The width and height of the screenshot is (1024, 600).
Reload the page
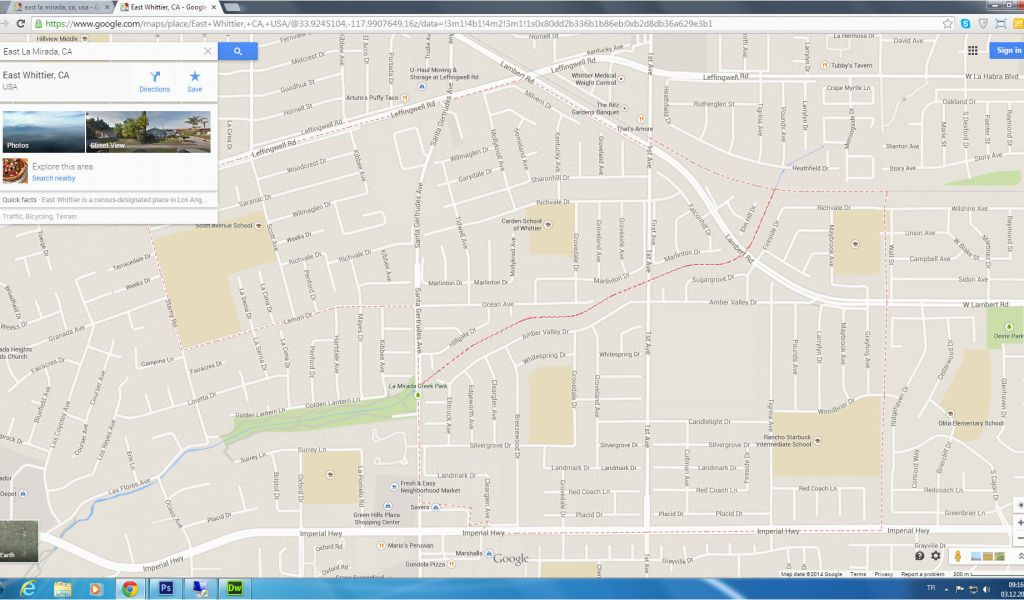pyautogui.click(x=20, y=24)
